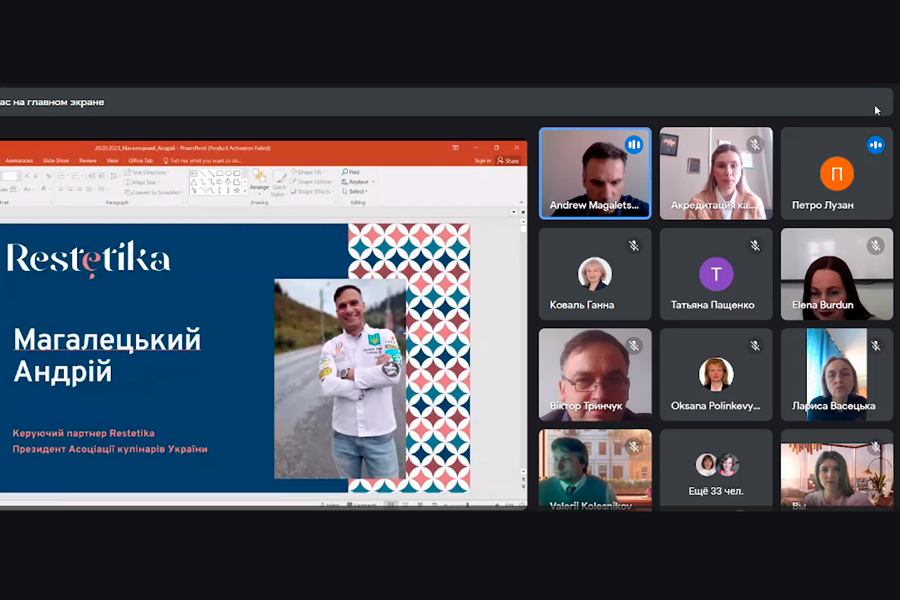900x600 pixels.
Task: Center text in Paragraph group
Action: pyautogui.click(x=70, y=189)
